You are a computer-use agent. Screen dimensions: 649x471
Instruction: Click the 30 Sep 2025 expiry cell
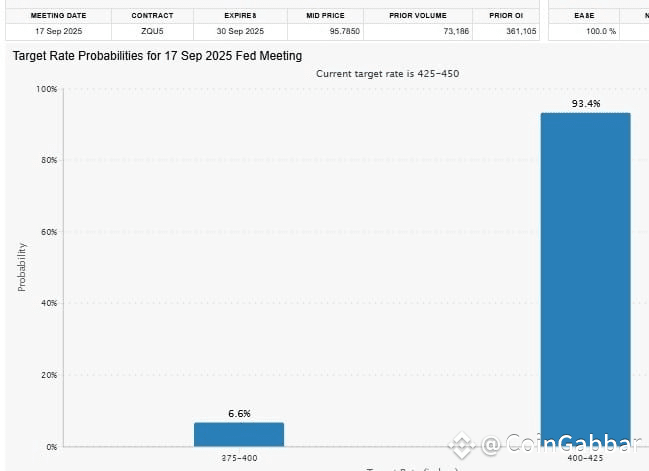(x=241, y=32)
